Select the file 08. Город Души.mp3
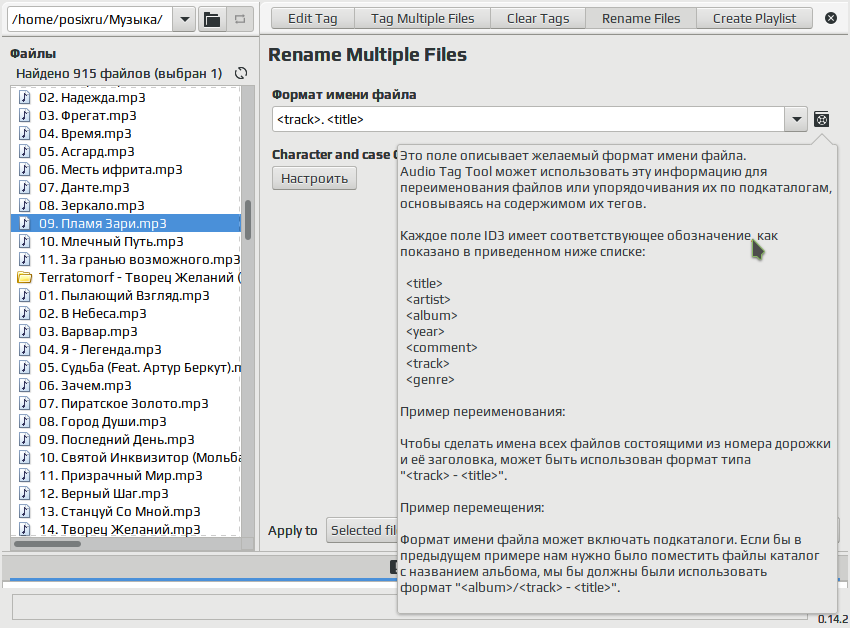Image resolution: width=850 pixels, height=628 pixels. click(x=126, y=421)
